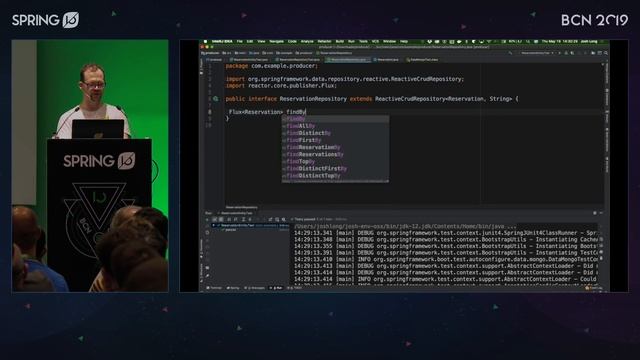
Task: Choose findDistinctTopBy in the completion list
Action: [x=335, y=176]
